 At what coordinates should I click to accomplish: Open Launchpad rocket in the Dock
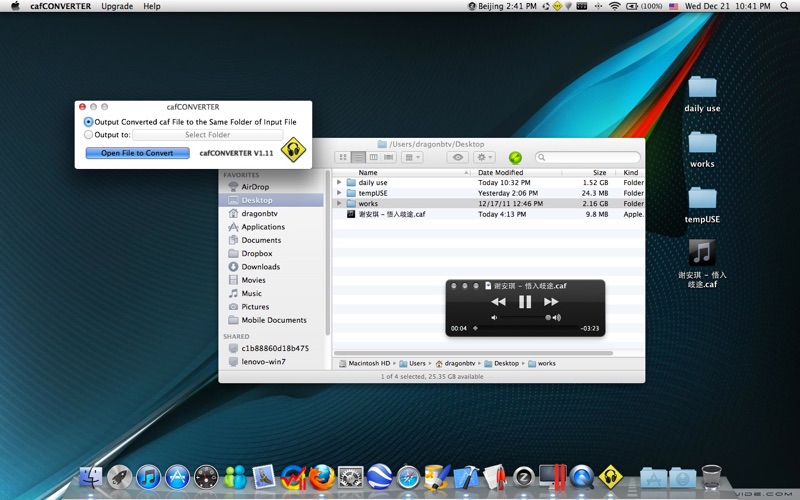pyautogui.click(x=120, y=478)
